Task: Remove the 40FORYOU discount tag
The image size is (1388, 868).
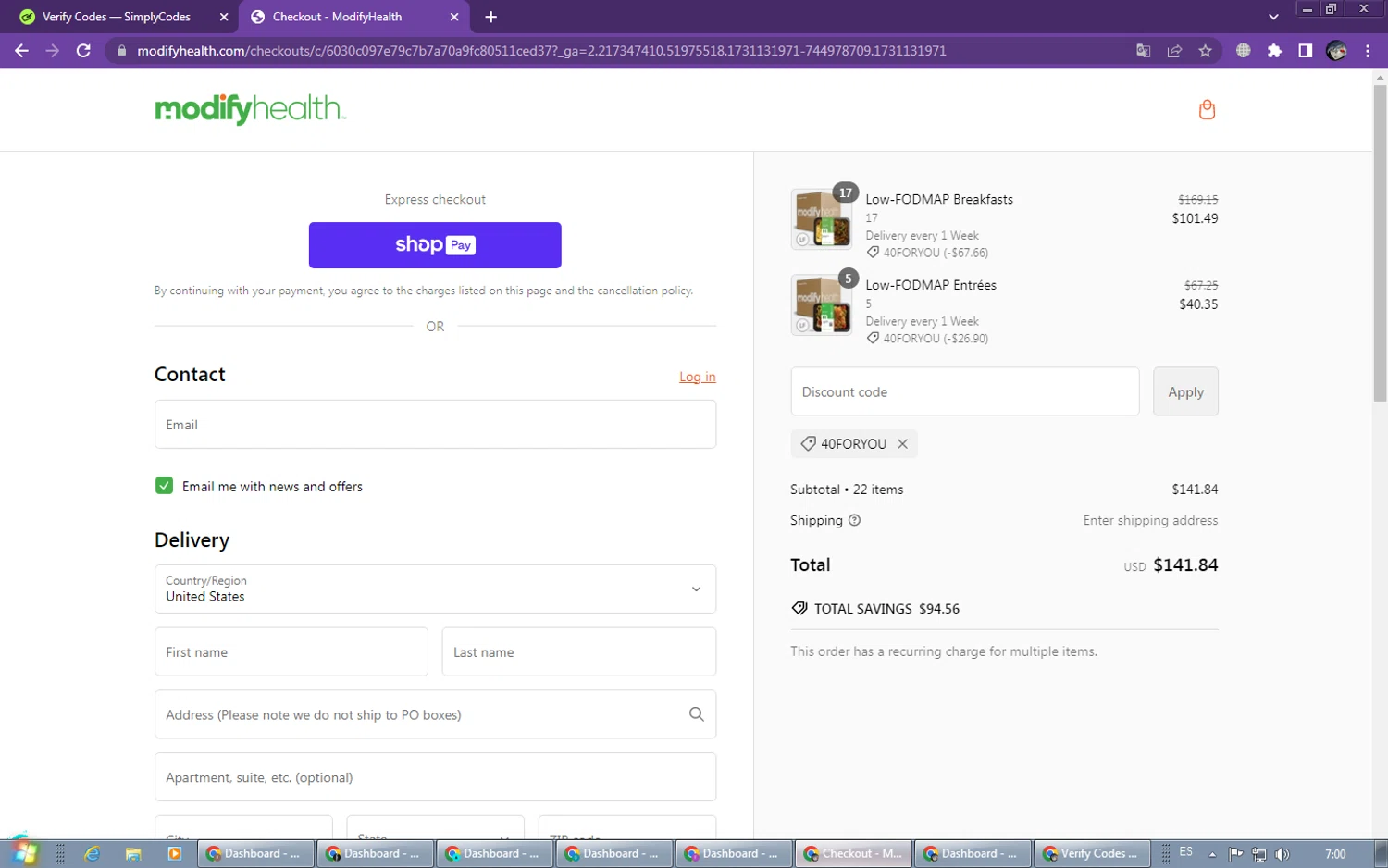Action: (902, 444)
